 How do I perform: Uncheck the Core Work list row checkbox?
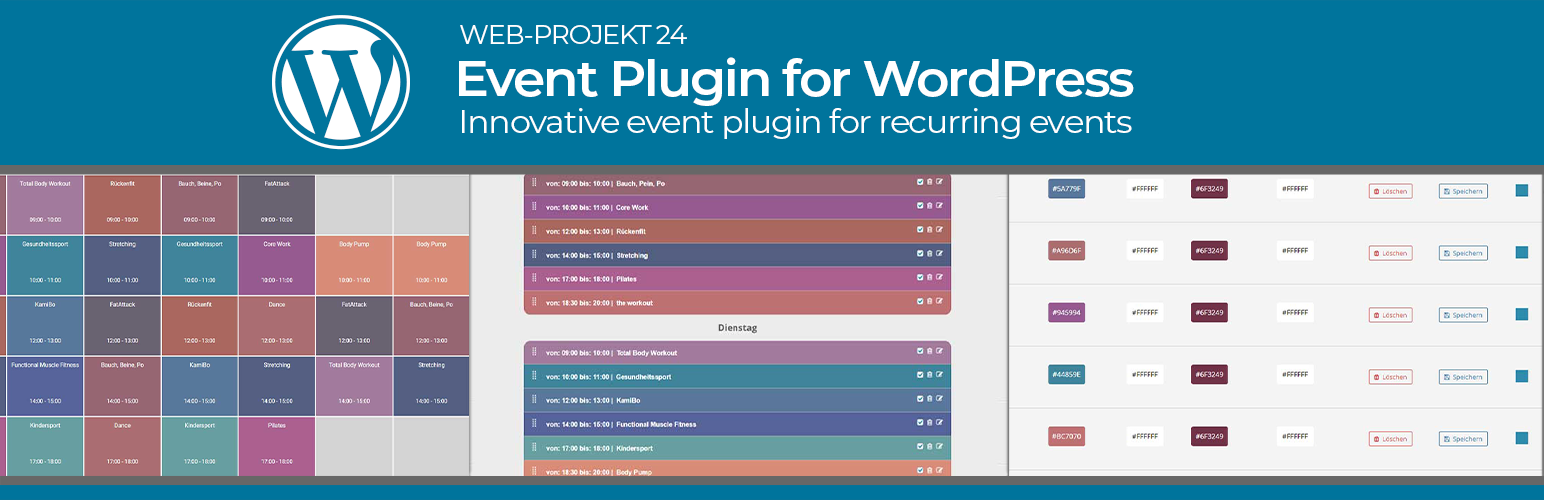coord(920,206)
